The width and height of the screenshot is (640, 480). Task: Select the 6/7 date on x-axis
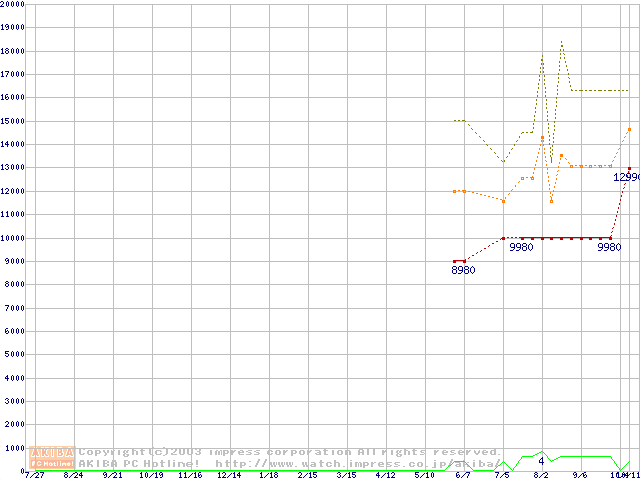[462, 475]
